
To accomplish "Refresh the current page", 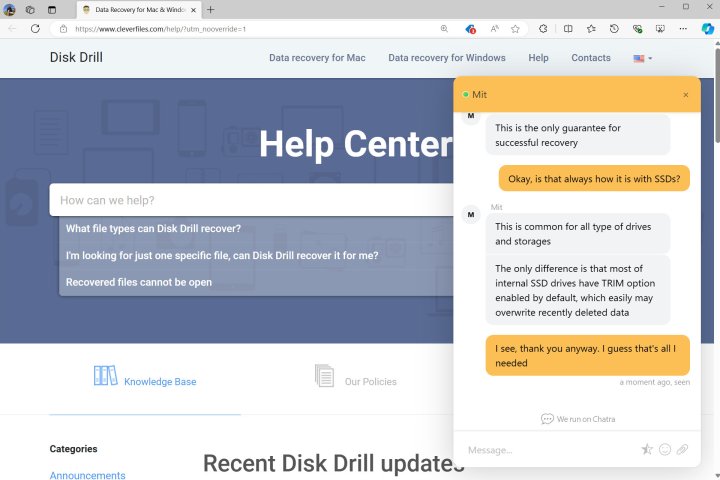I will click(x=36, y=29).
